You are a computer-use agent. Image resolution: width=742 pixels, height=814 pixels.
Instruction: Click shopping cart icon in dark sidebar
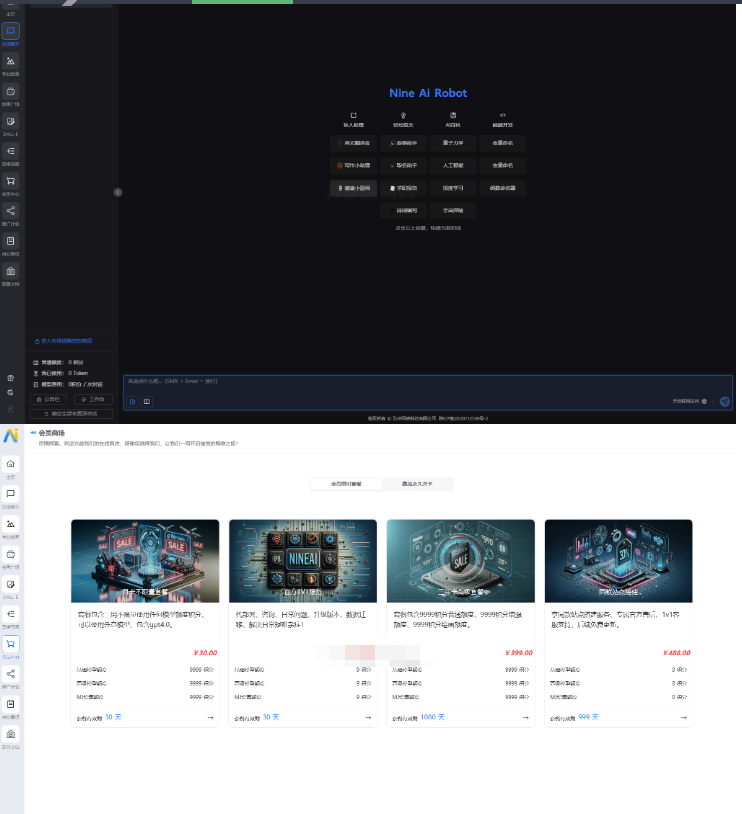click(10, 181)
